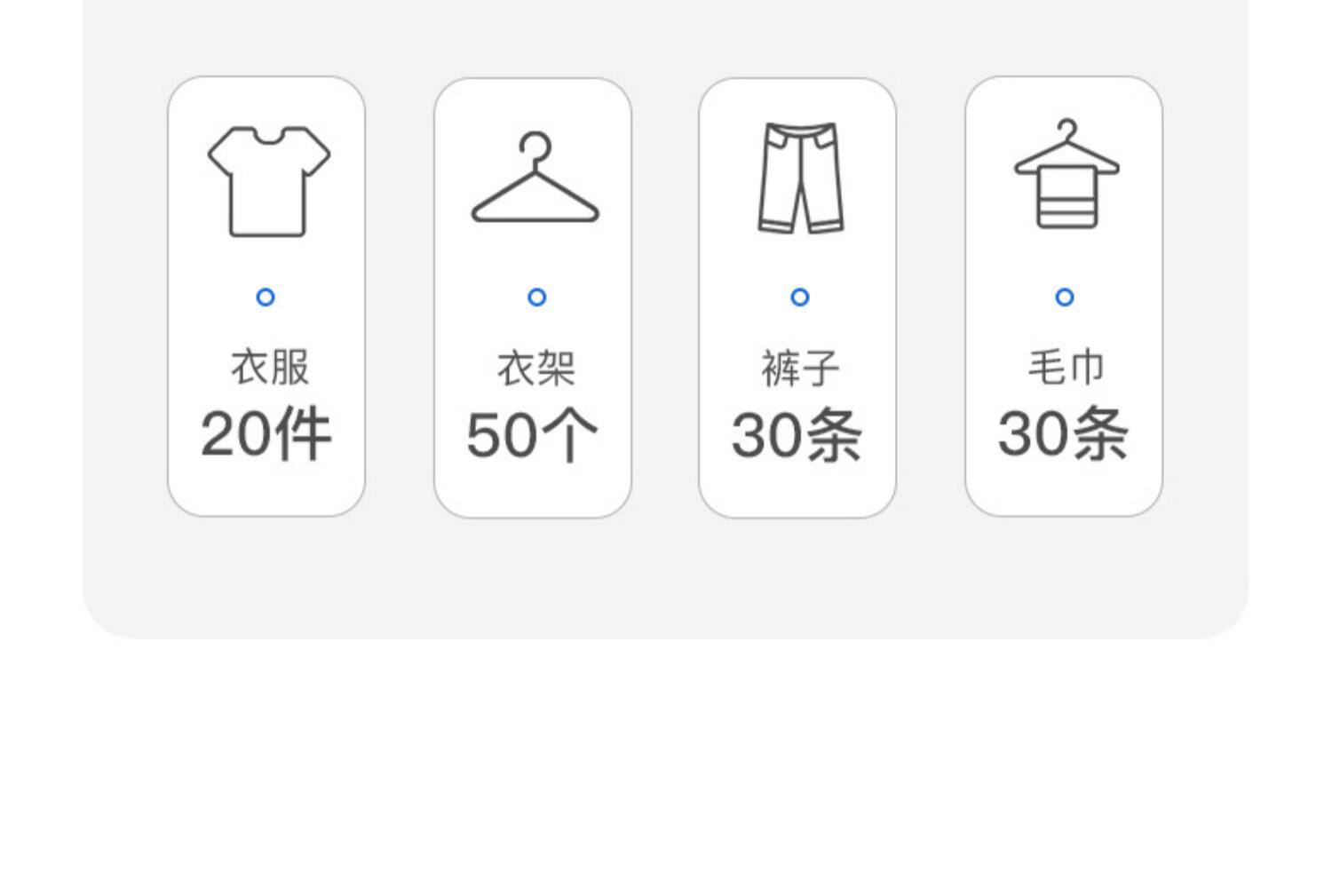The width and height of the screenshot is (1332, 896).
Task: Click the clothes hanger icon
Action: (x=535, y=178)
